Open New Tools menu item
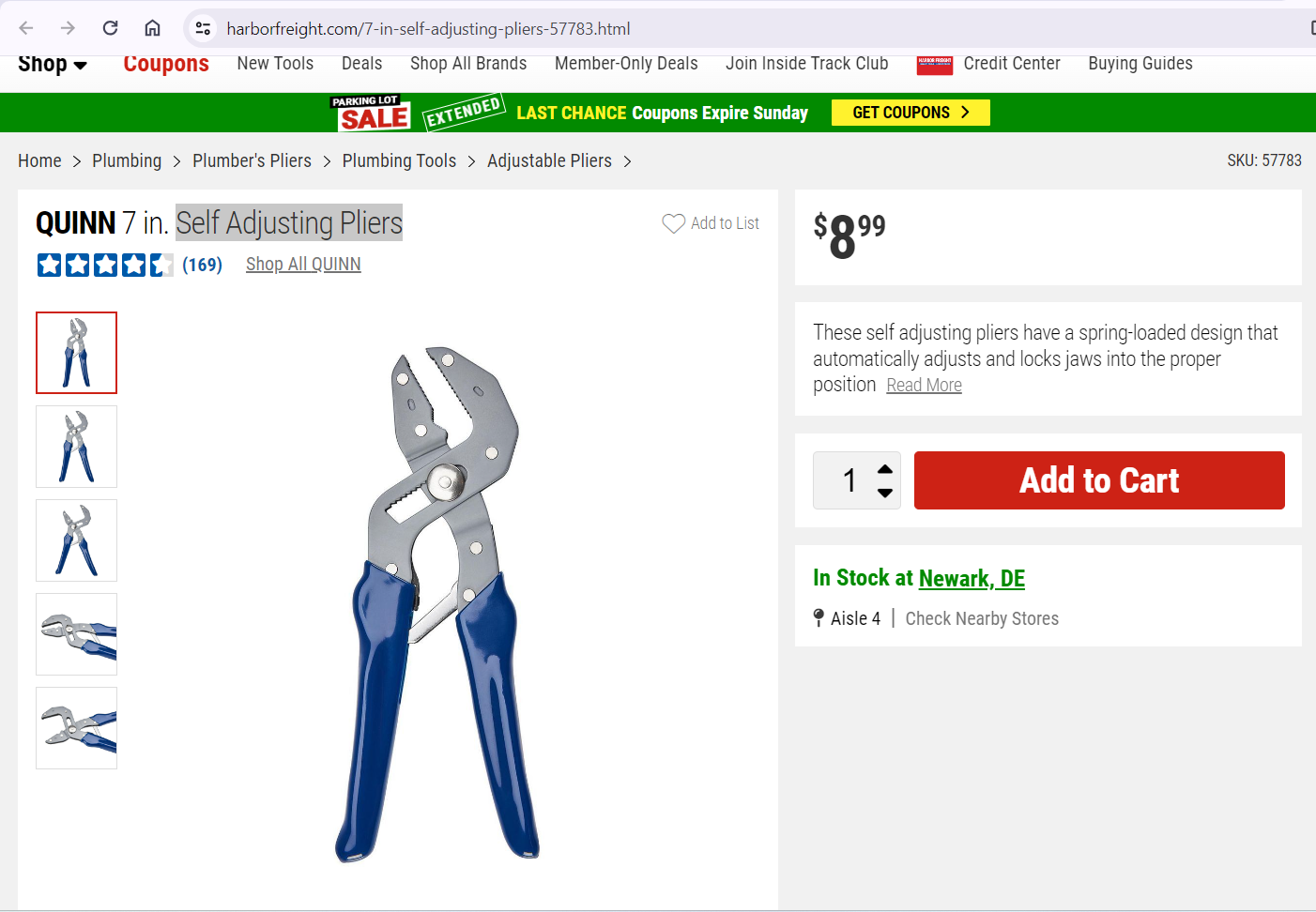This screenshot has width=1316, height=912. click(x=275, y=63)
